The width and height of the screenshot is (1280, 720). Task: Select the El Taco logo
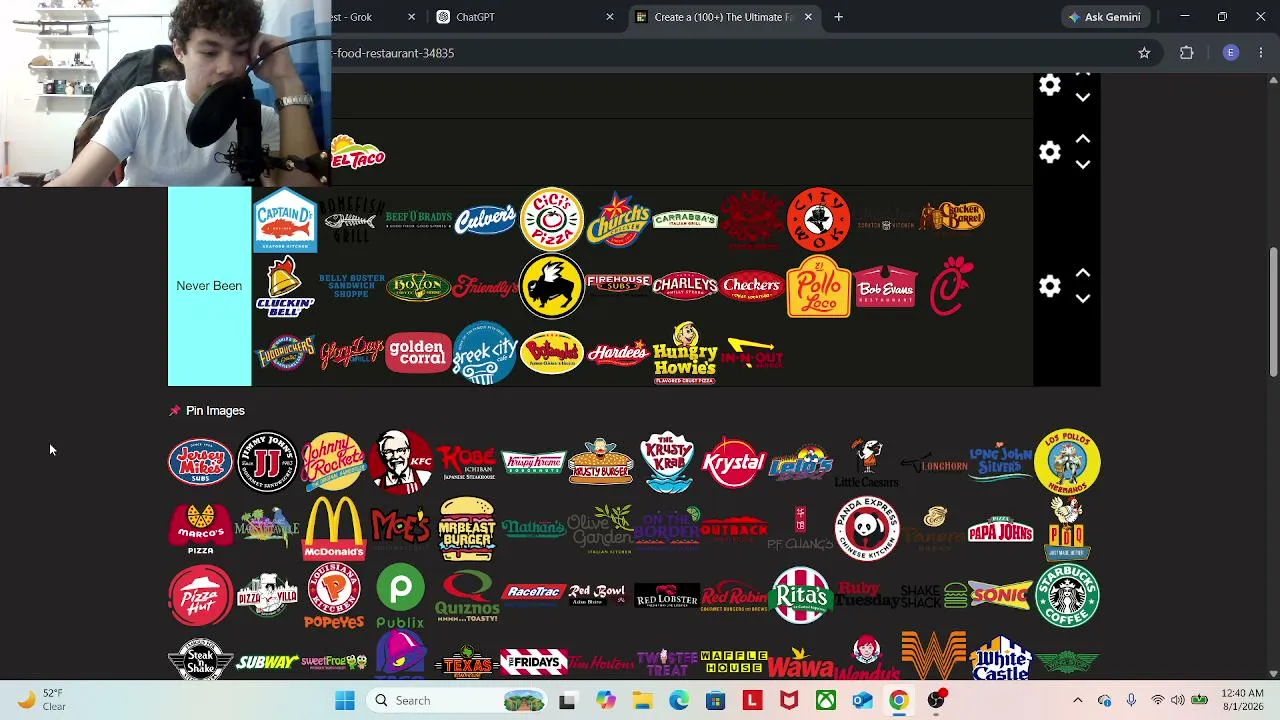357,154
